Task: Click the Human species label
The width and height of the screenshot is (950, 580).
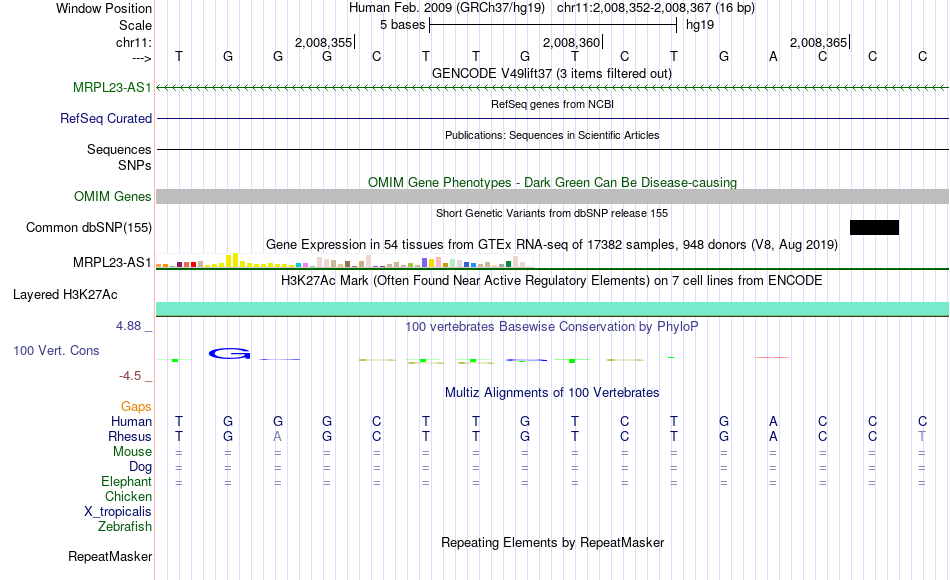Action: click(131, 421)
